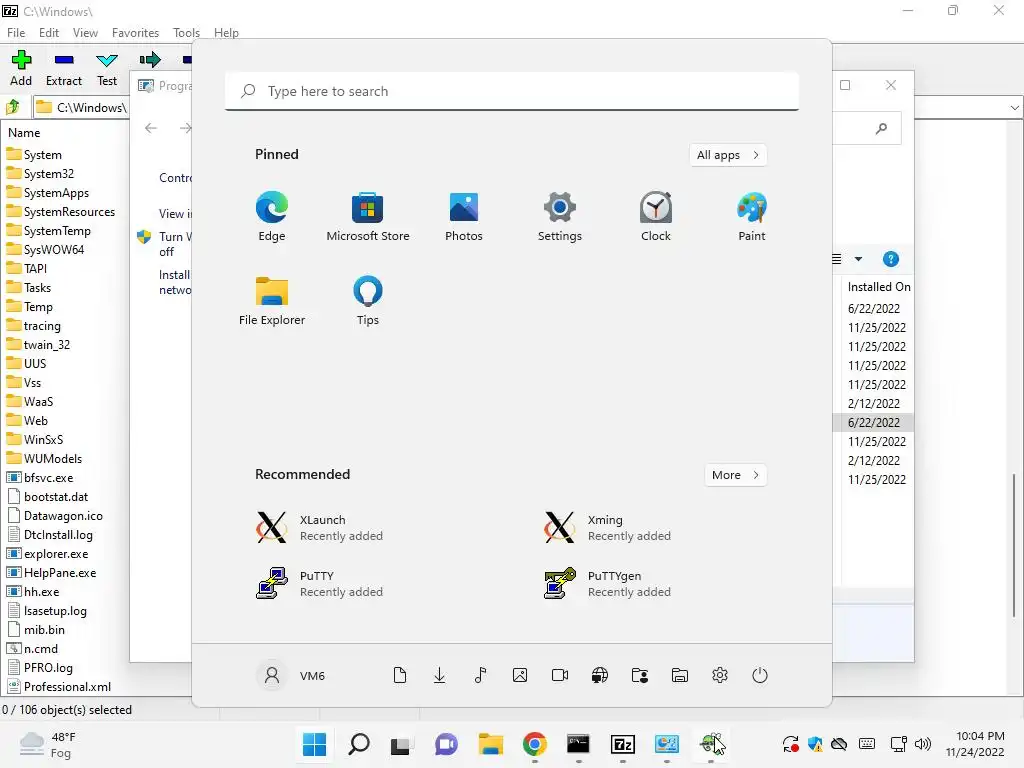Open Pictures folder icon in Start footer

pyautogui.click(x=520, y=675)
